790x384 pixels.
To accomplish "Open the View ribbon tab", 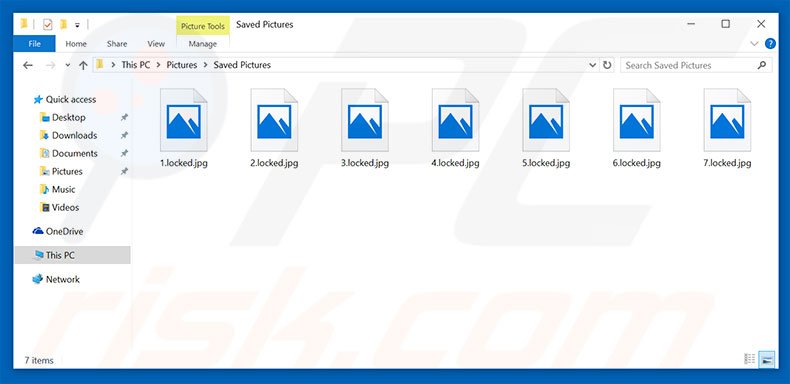I will coord(156,44).
